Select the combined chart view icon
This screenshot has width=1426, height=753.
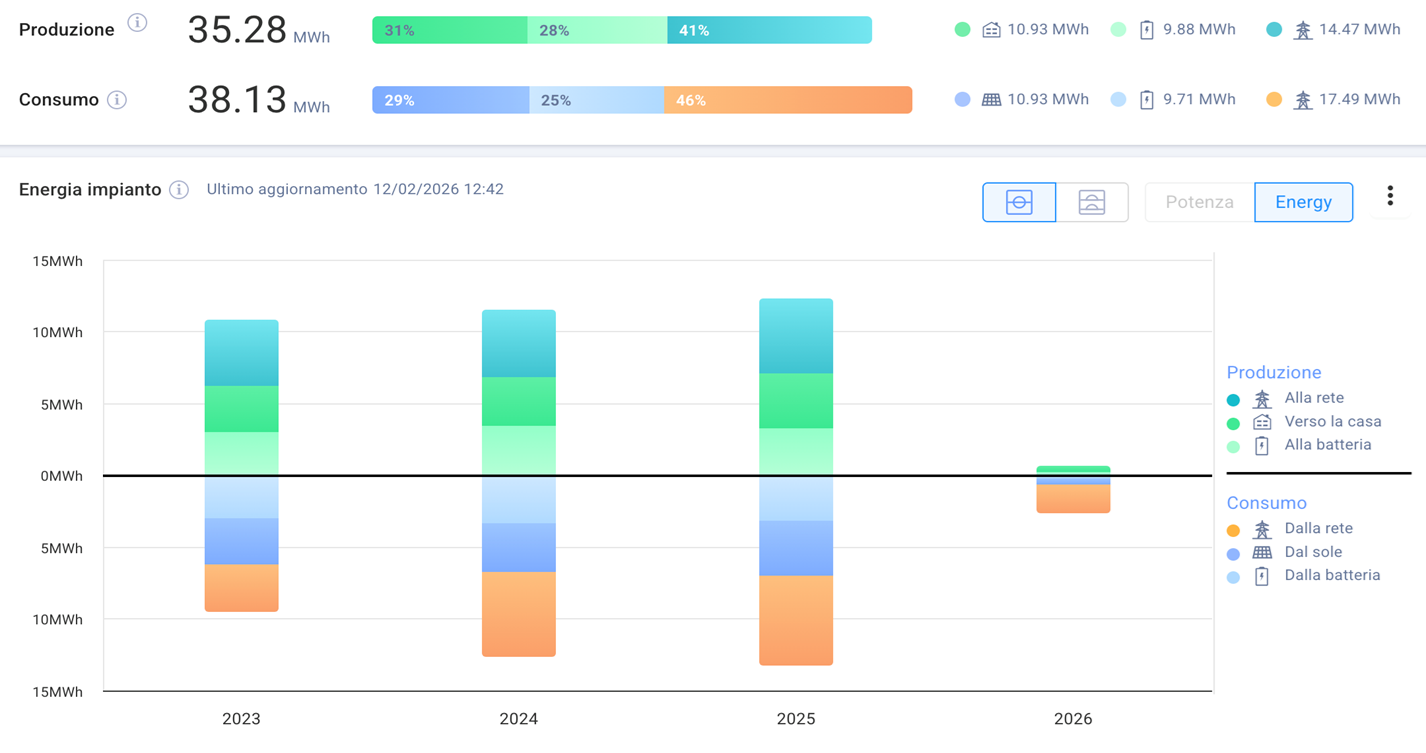tap(1019, 202)
